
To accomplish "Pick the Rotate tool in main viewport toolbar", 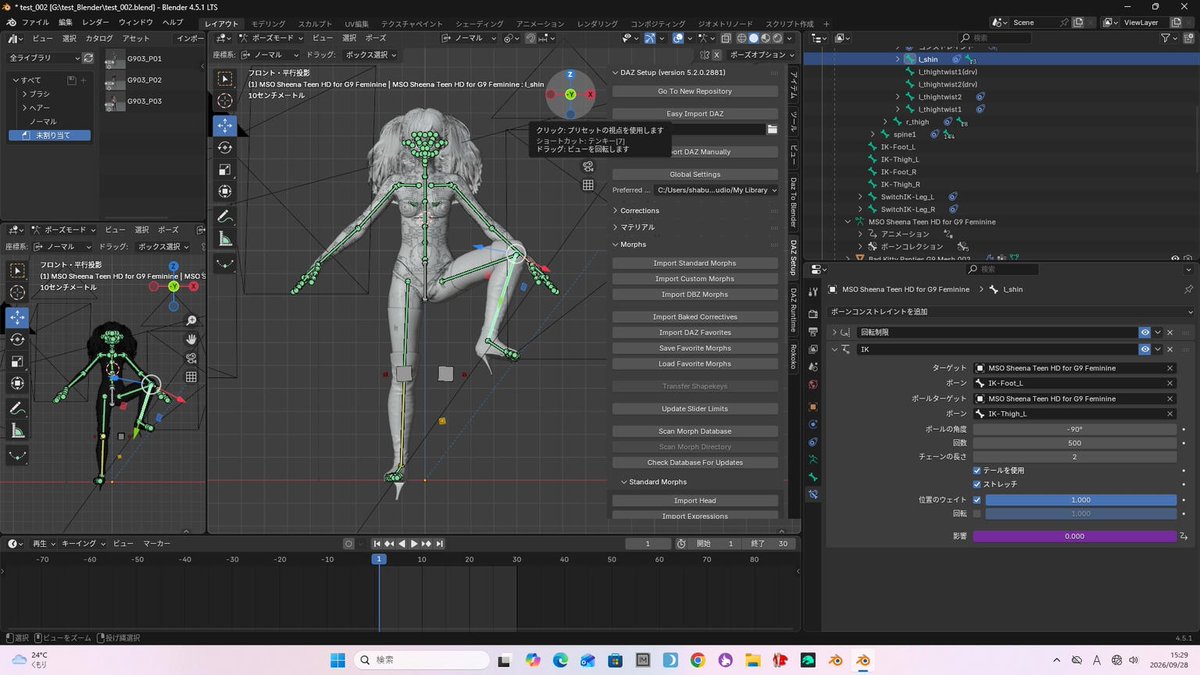I will coord(225,147).
